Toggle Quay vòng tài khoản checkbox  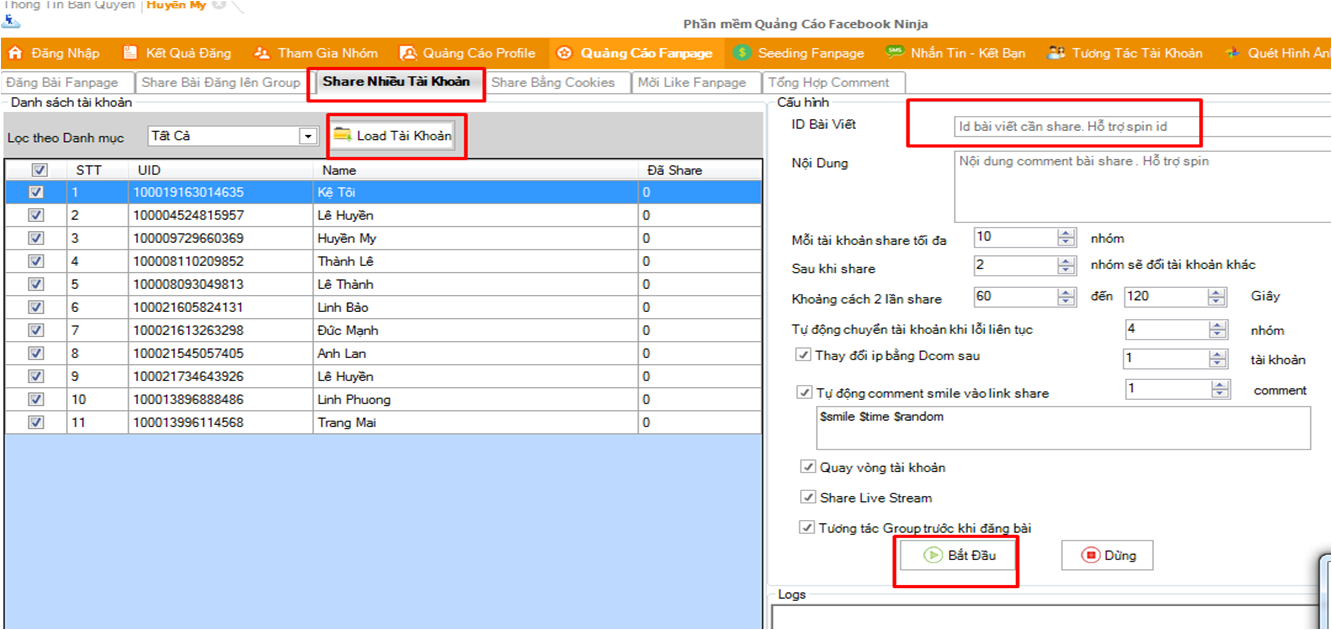pyautogui.click(x=807, y=467)
